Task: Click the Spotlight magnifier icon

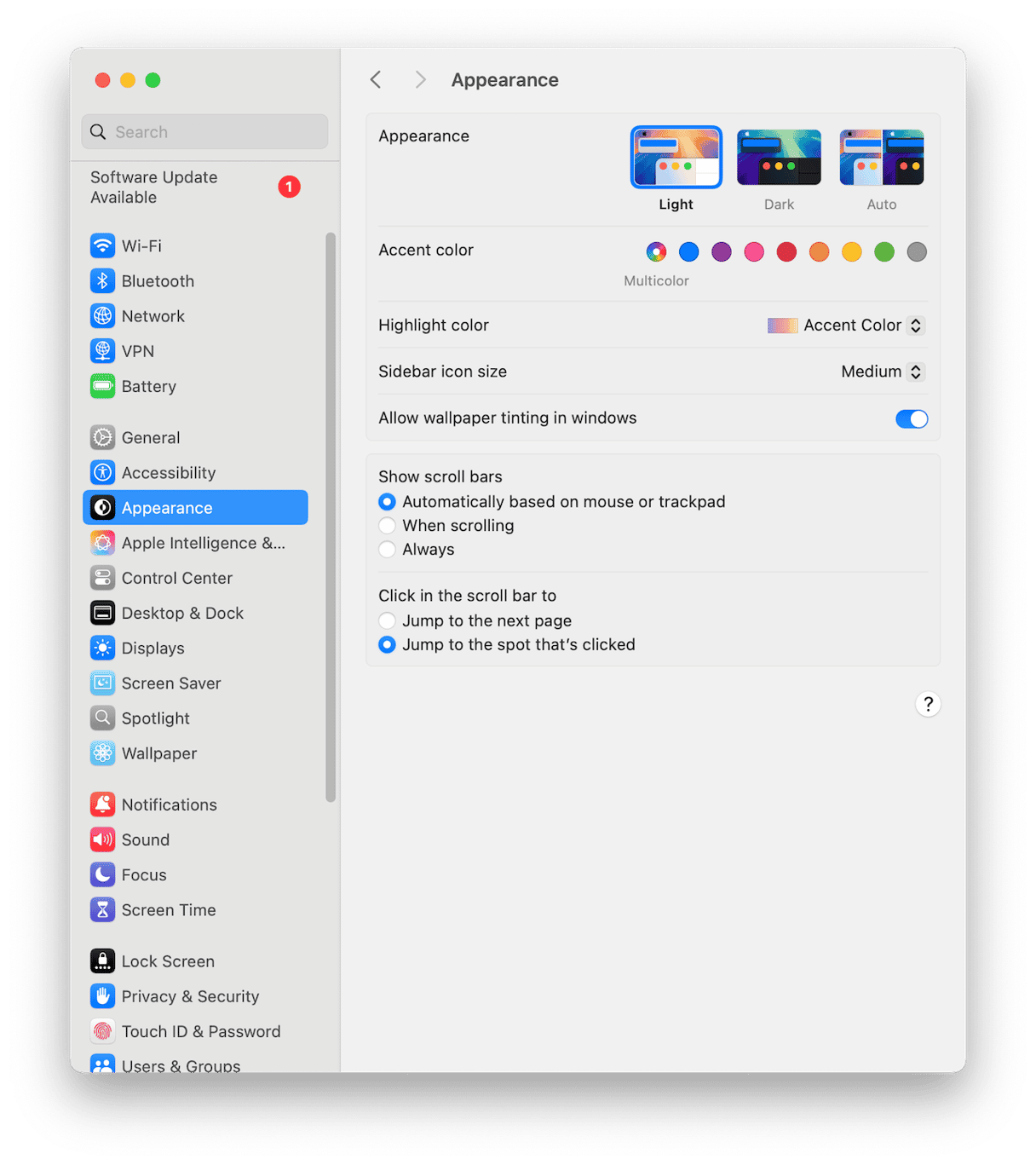Action: (102, 718)
